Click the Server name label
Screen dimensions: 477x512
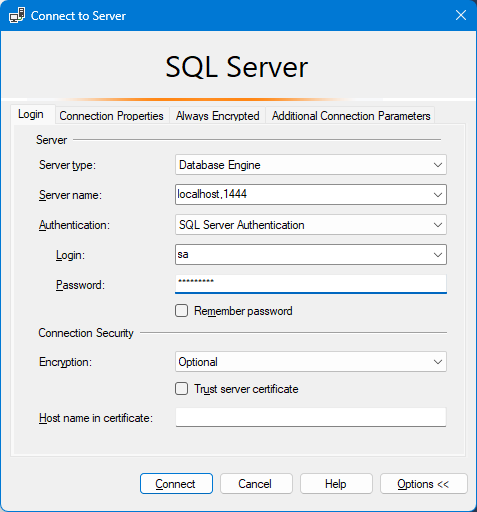[x=70, y=195]
